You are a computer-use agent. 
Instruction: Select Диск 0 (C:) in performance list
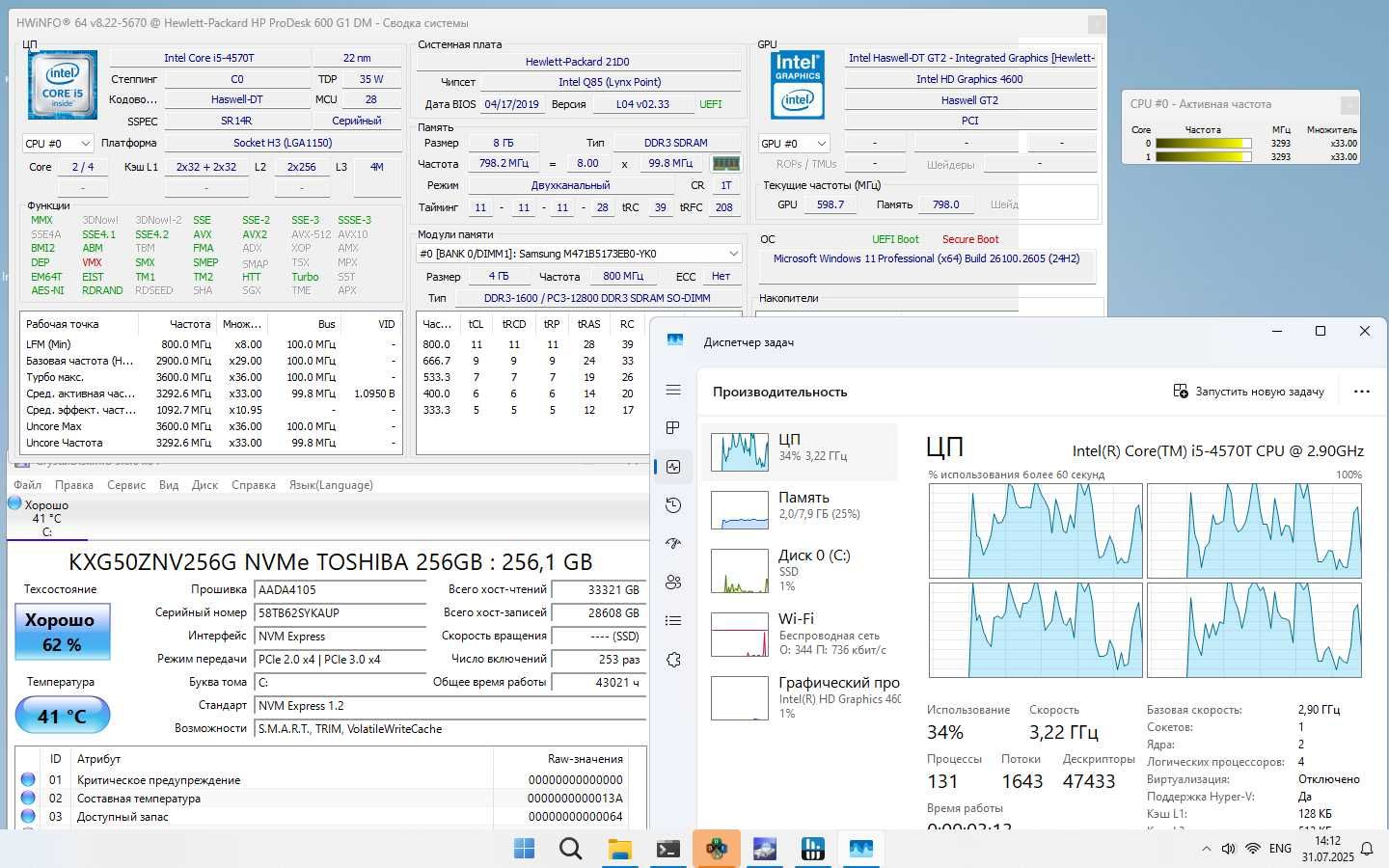(x=801, y=570)
